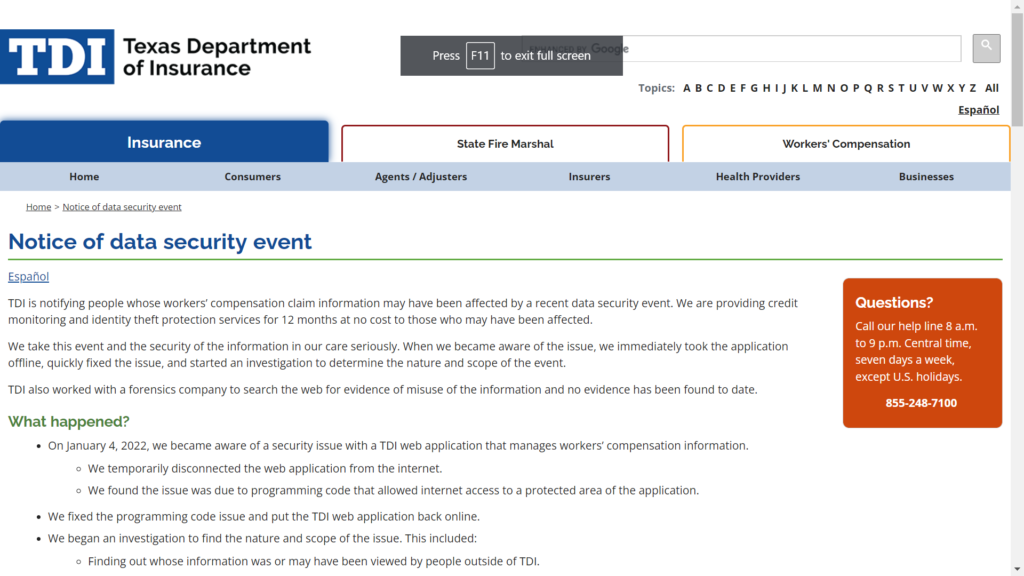Click the Home breadcrumb link
The image size is (1024, 576).
39,206
